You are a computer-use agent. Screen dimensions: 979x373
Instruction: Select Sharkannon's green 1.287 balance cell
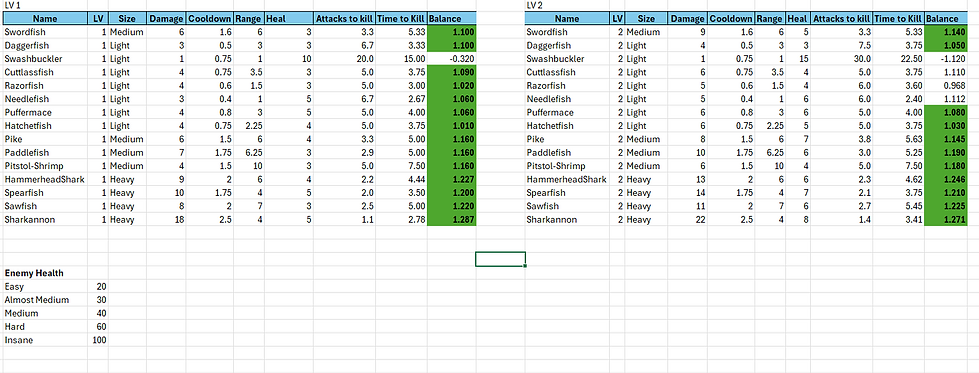tap(451, 220)
